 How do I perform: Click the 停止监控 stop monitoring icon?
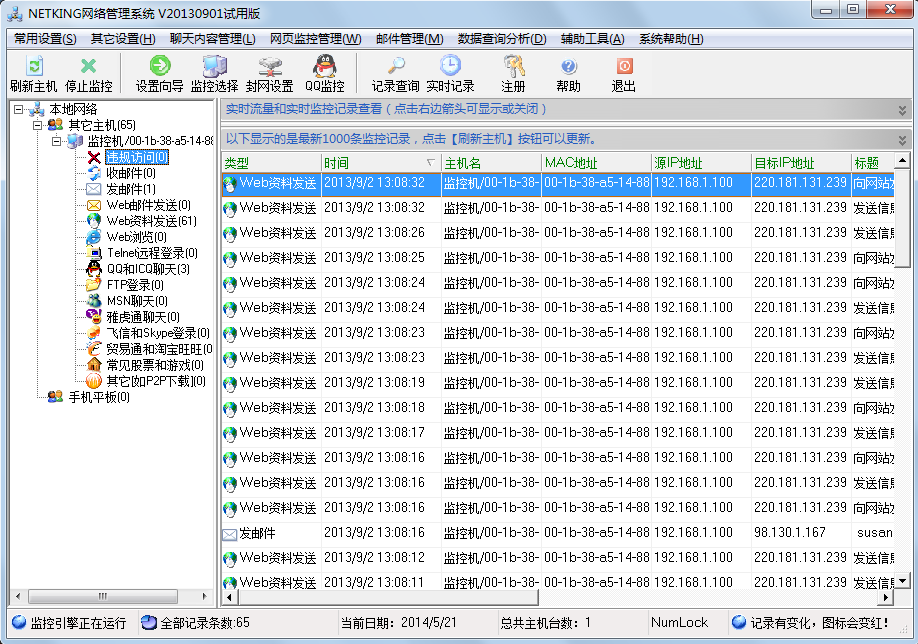click(x=88, y=74)
